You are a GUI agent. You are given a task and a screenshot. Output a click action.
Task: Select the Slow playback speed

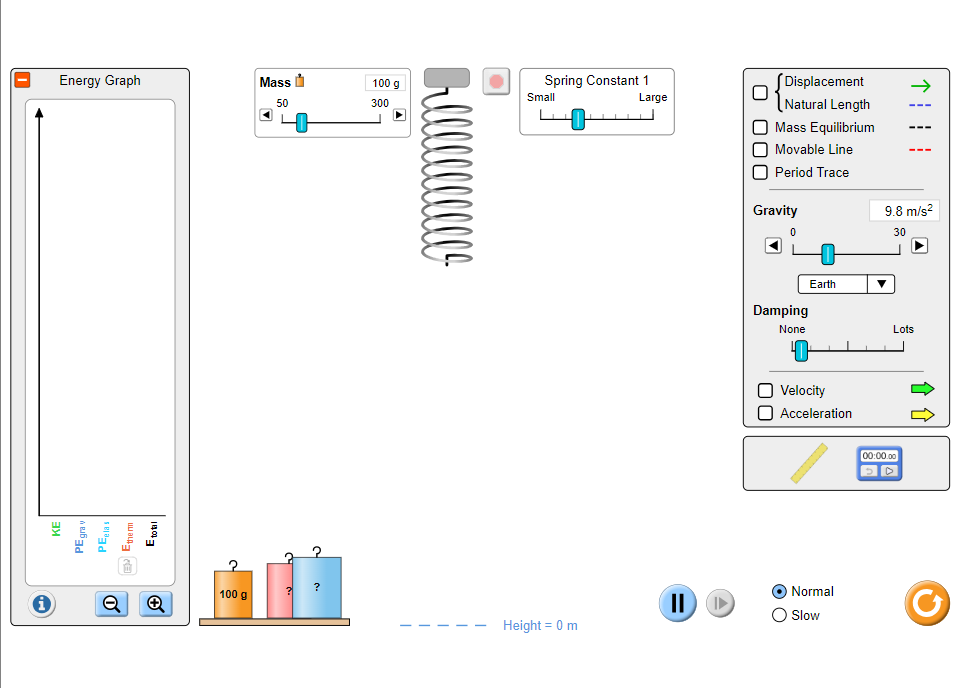click(x=779, y=615)
